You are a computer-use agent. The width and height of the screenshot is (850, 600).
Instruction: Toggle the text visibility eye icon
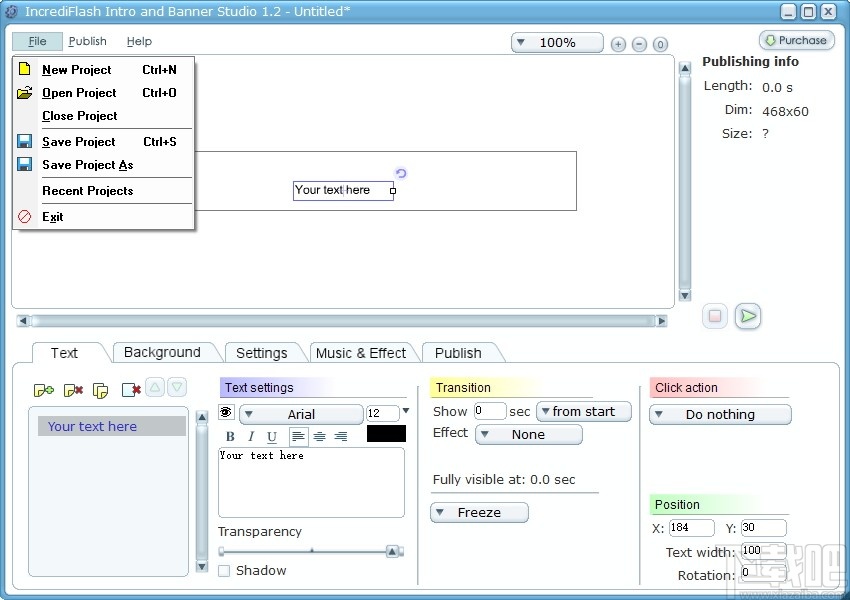[x=226, y=413]
